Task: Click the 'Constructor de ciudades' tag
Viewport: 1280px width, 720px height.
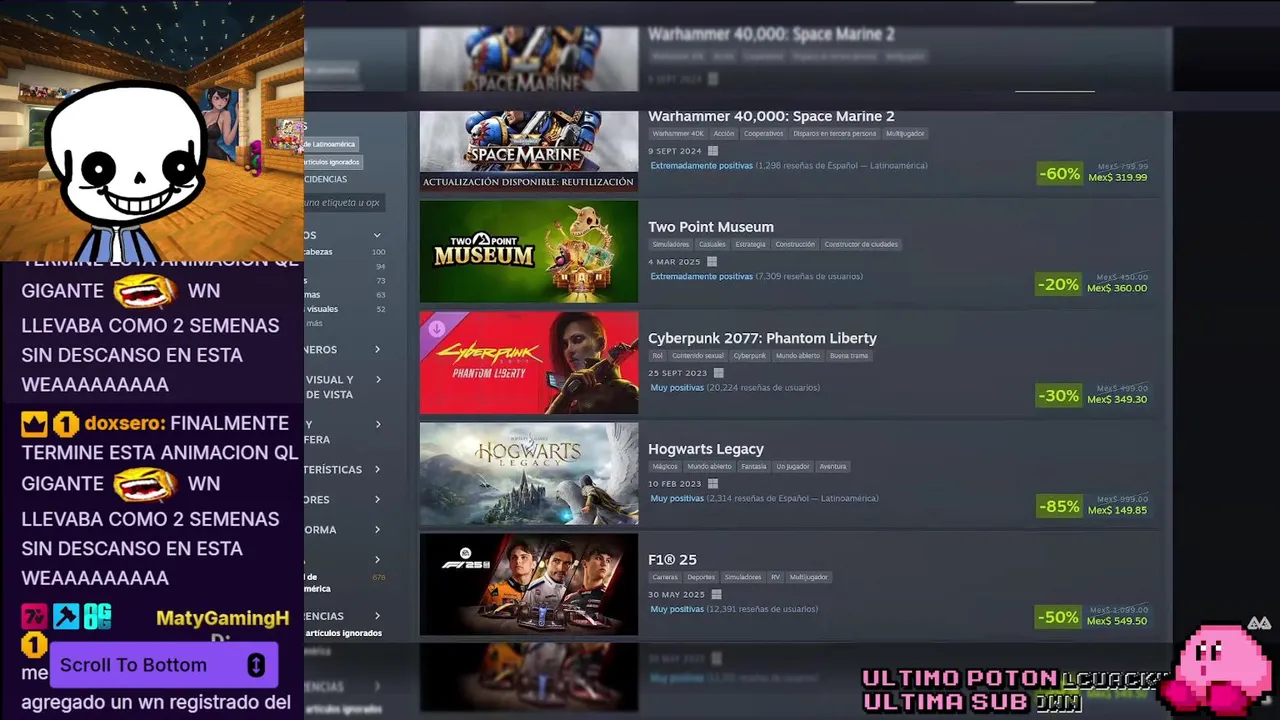Action: (x=861, y=245)
